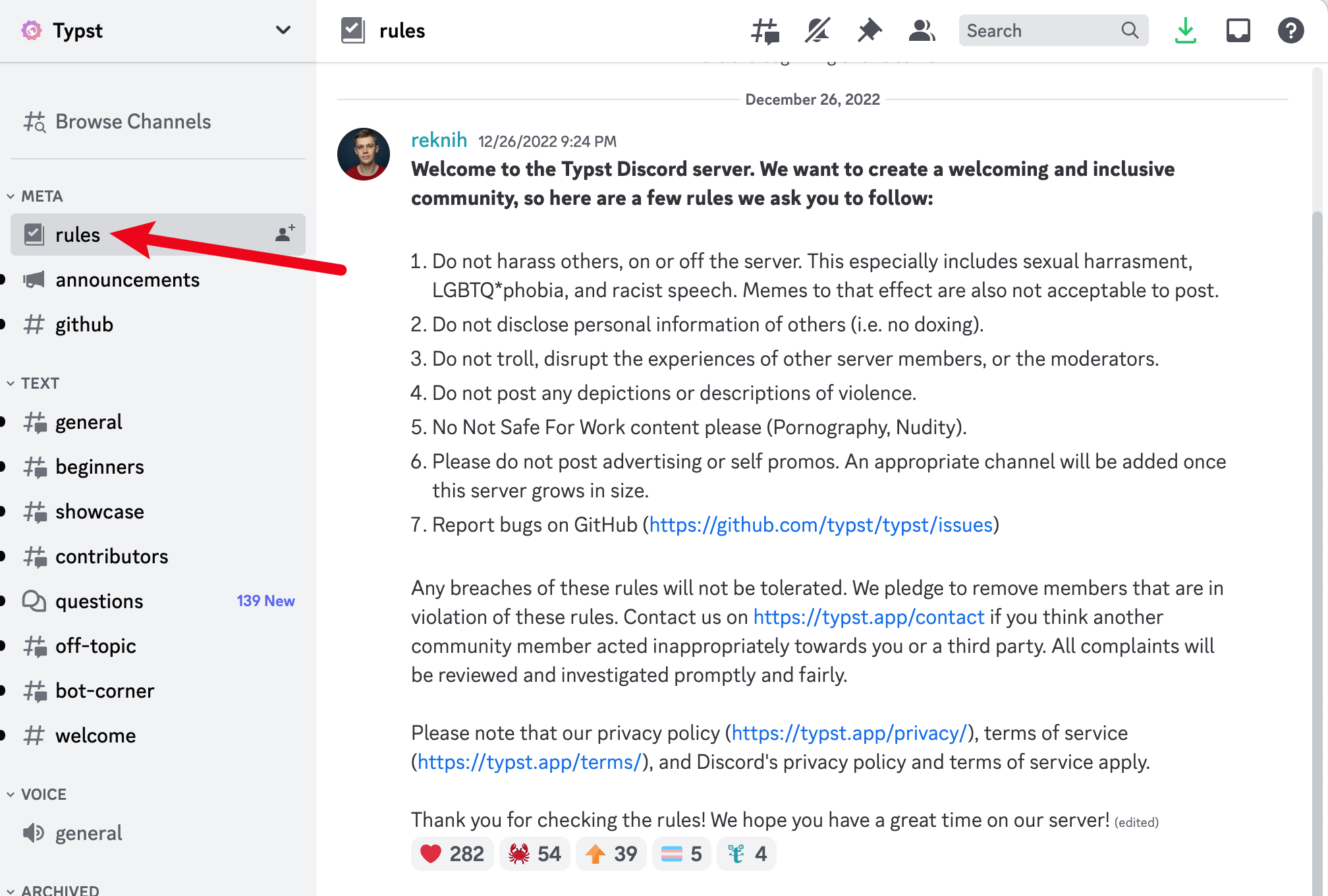
Task: Open the typst.app/privacy link
Action: tap(849, 733)
